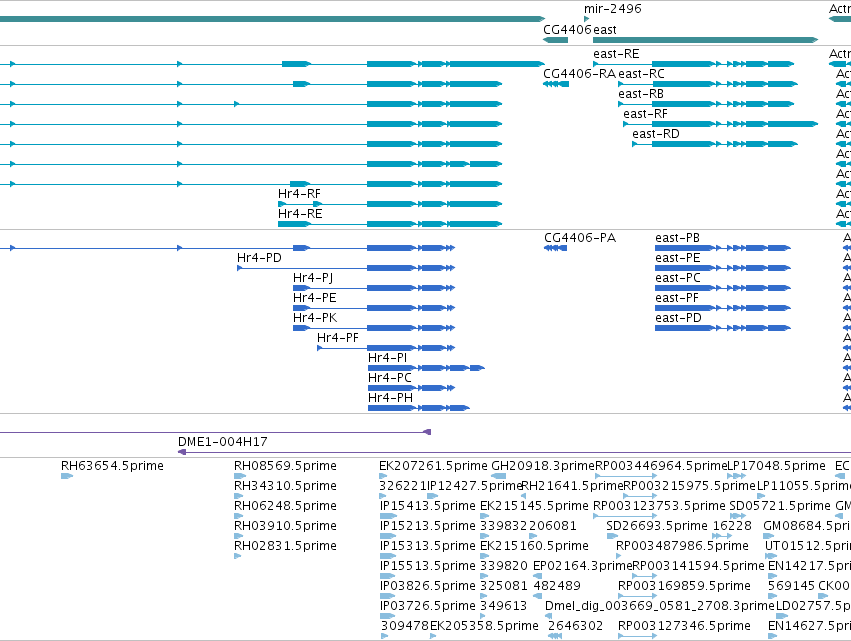
Task: Click the Dmel_dig_003669_0581_2708.3prime label
Action: coord(659,606)
